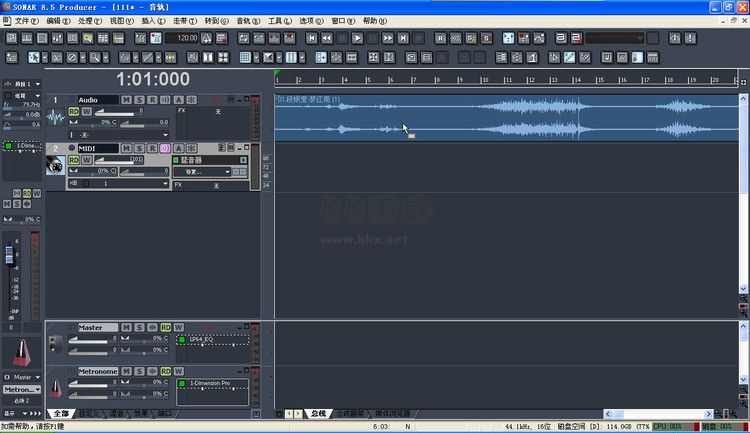Screen dimensions: 750x433
Task: Click the MIDI track connector icon
Action: (56, 166)
